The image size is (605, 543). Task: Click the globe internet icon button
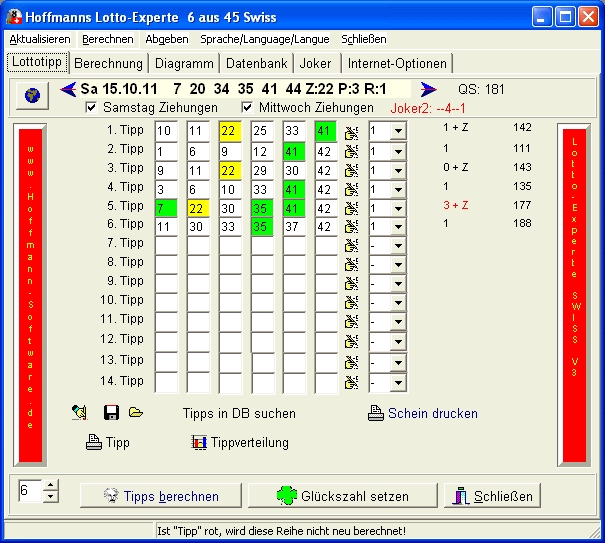tap(32, 94)
